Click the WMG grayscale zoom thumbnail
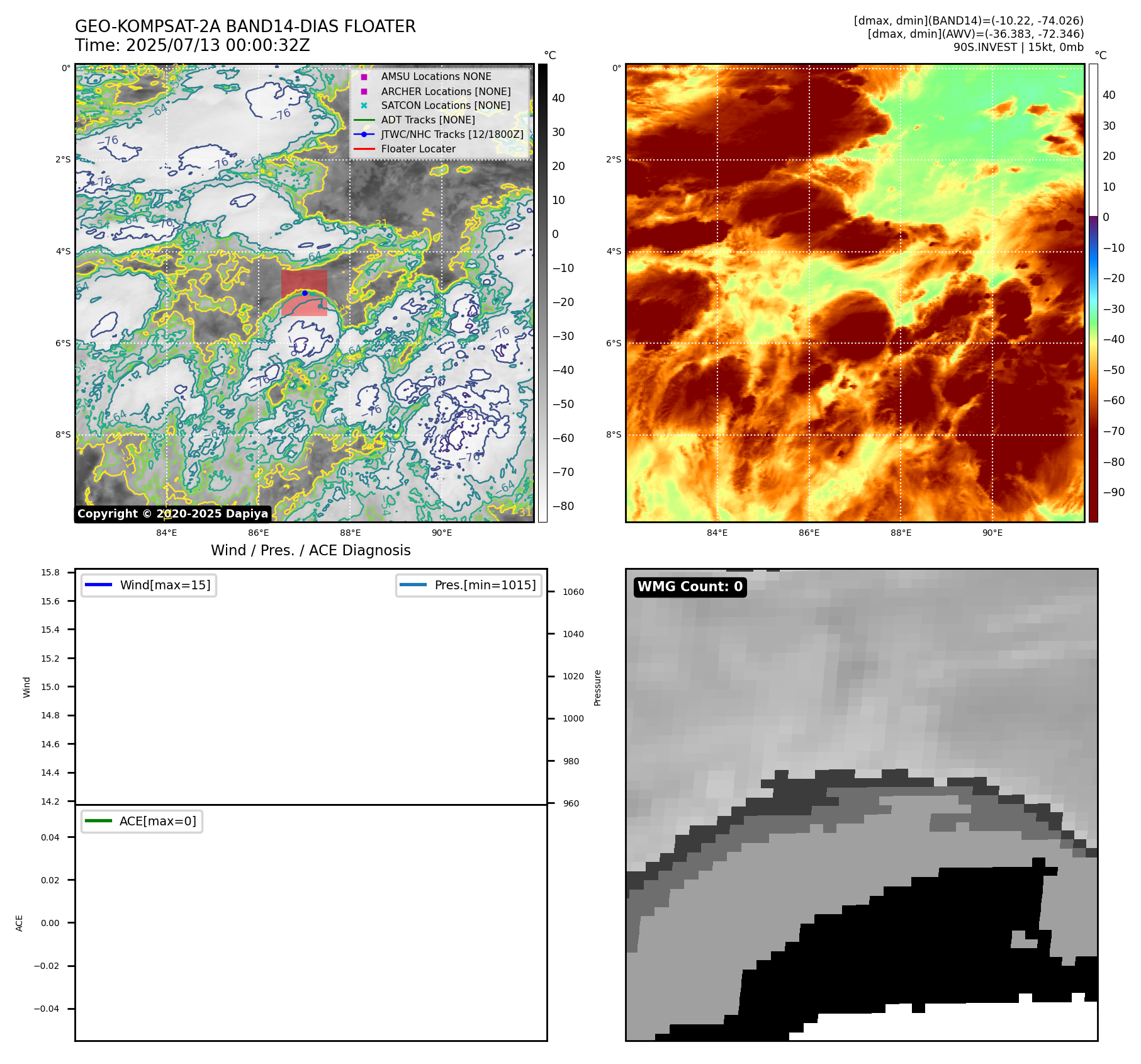Image resolution: width=1141 pixels, height=1064 pixels. [862, 805]
